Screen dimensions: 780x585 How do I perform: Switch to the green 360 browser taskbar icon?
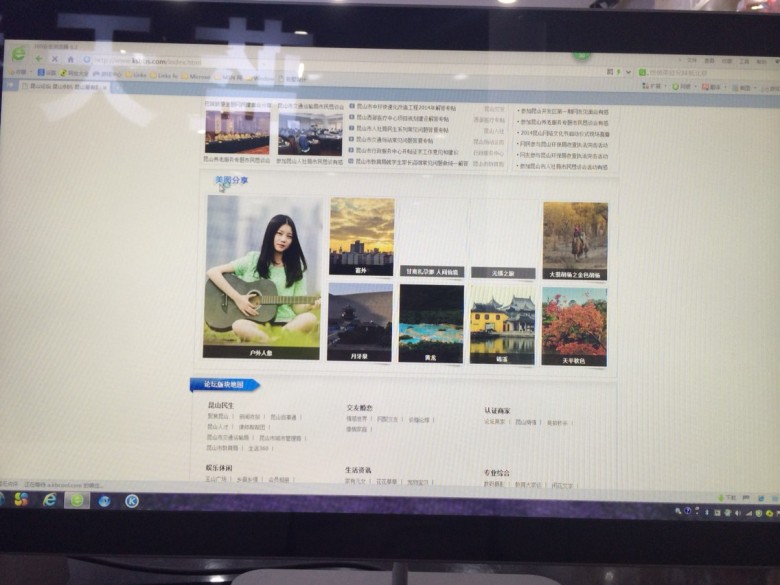tap(77, 500)
